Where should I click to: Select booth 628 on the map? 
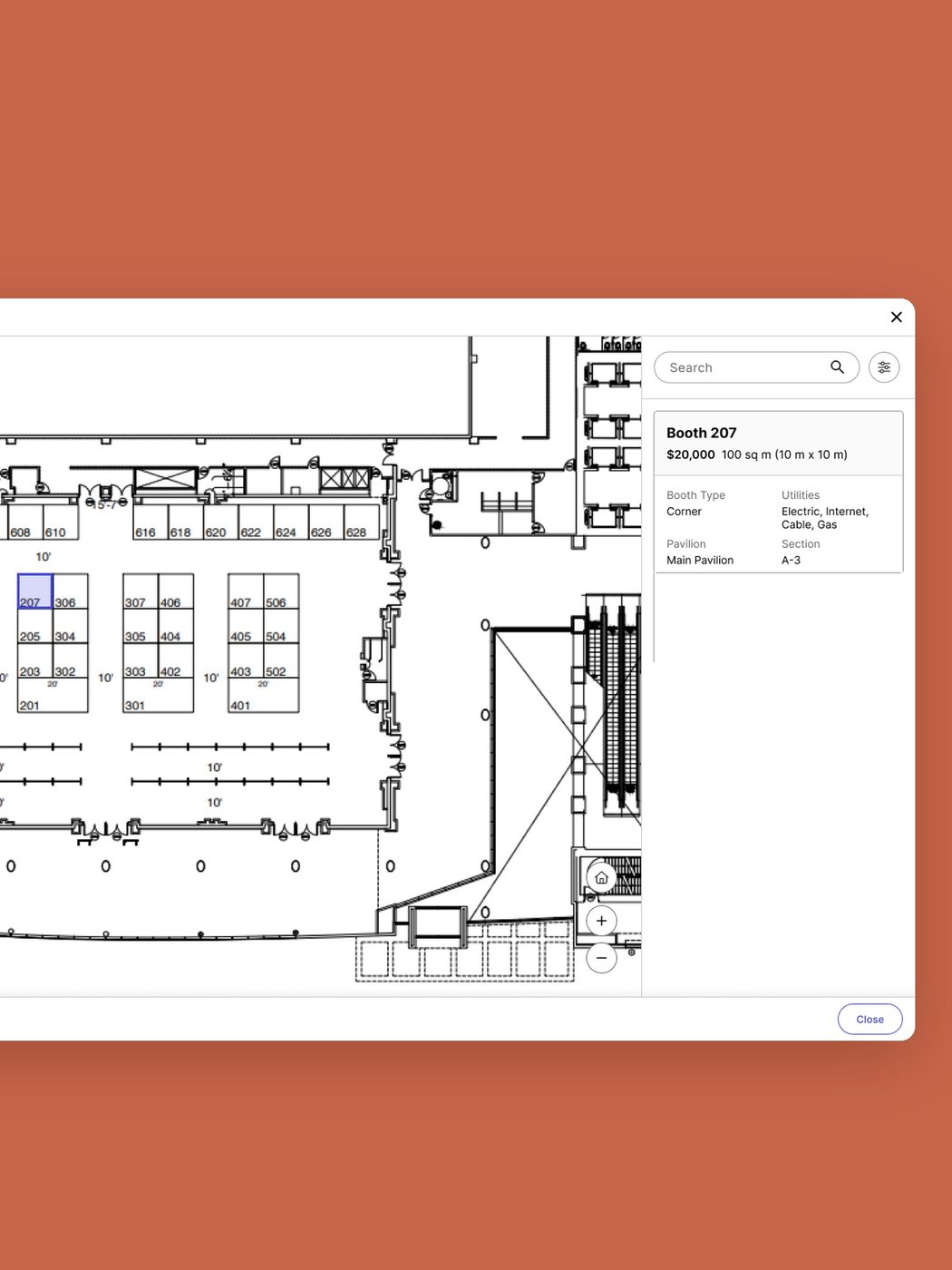[x=362, y=523]
